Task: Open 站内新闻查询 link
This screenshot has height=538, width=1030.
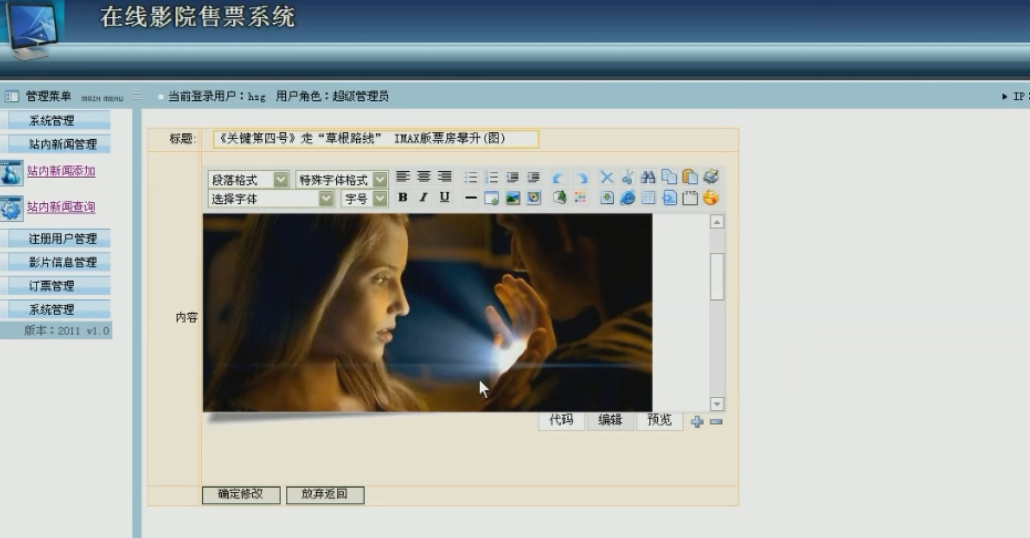Action: point(61,207)
